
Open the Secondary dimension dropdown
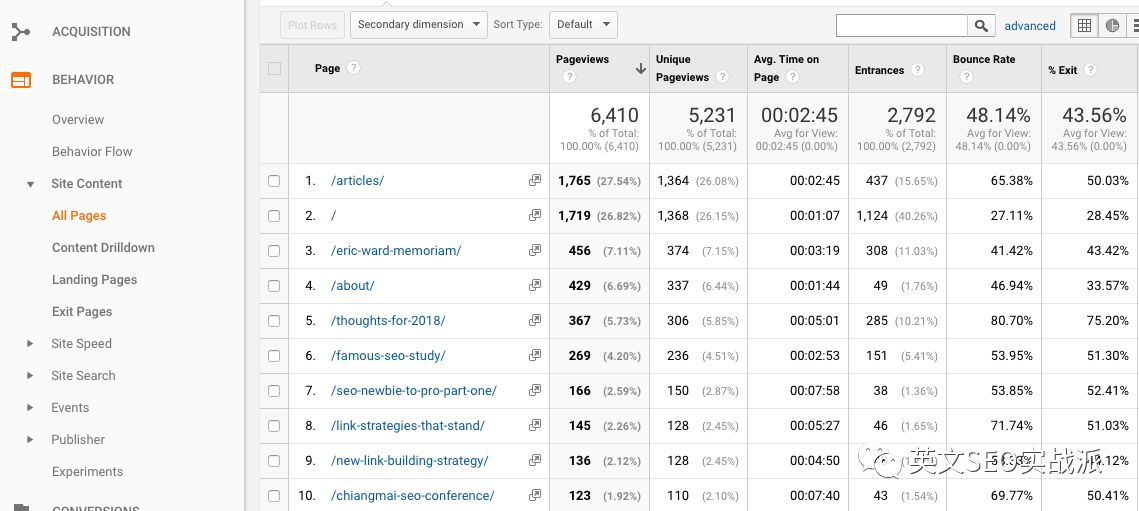418,25
